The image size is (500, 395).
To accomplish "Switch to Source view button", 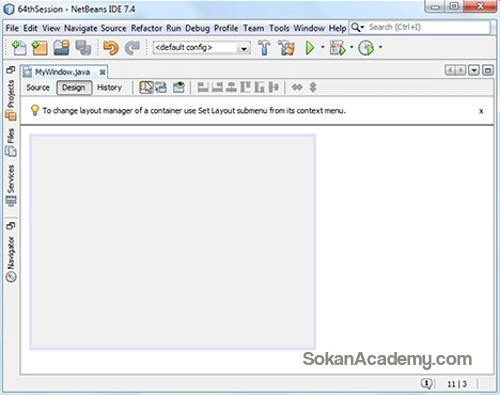I will pos(38,88).
